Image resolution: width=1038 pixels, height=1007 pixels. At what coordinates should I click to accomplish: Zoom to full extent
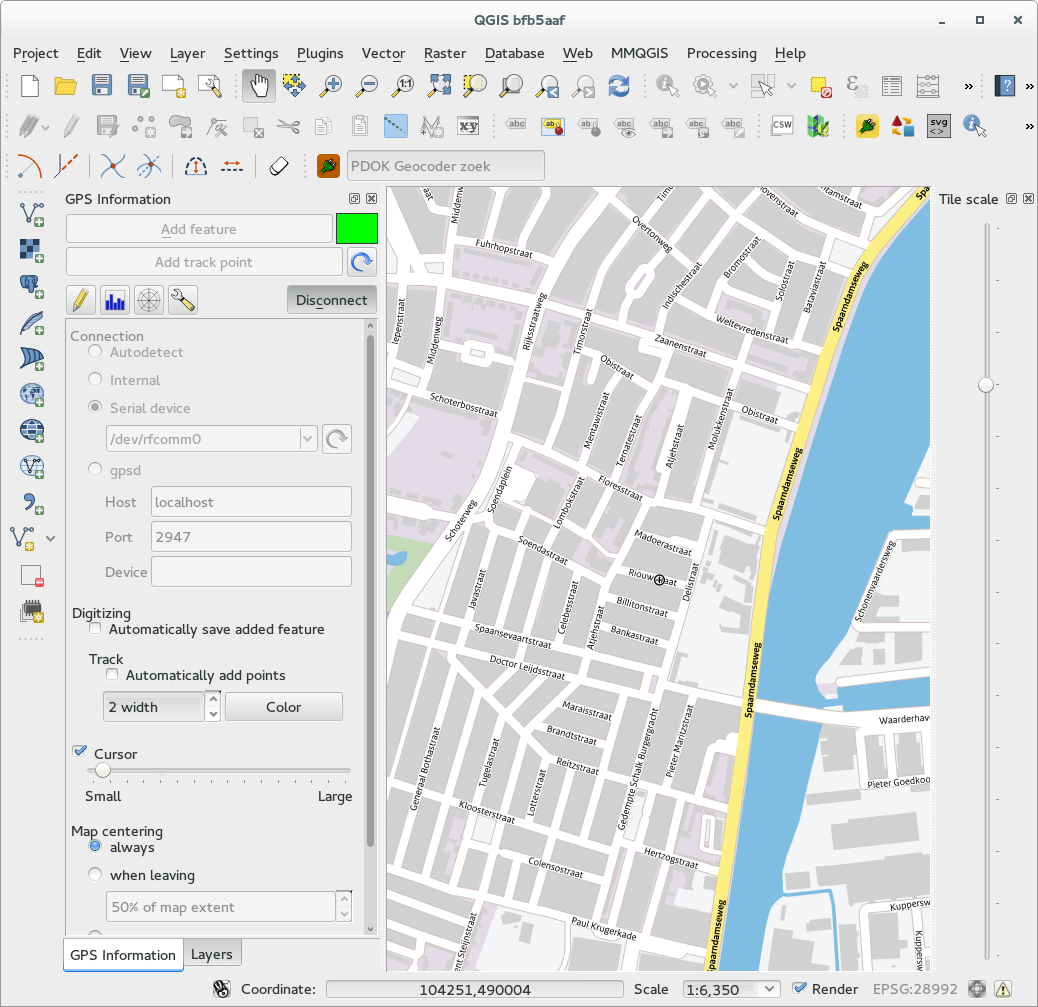(440, 86)
